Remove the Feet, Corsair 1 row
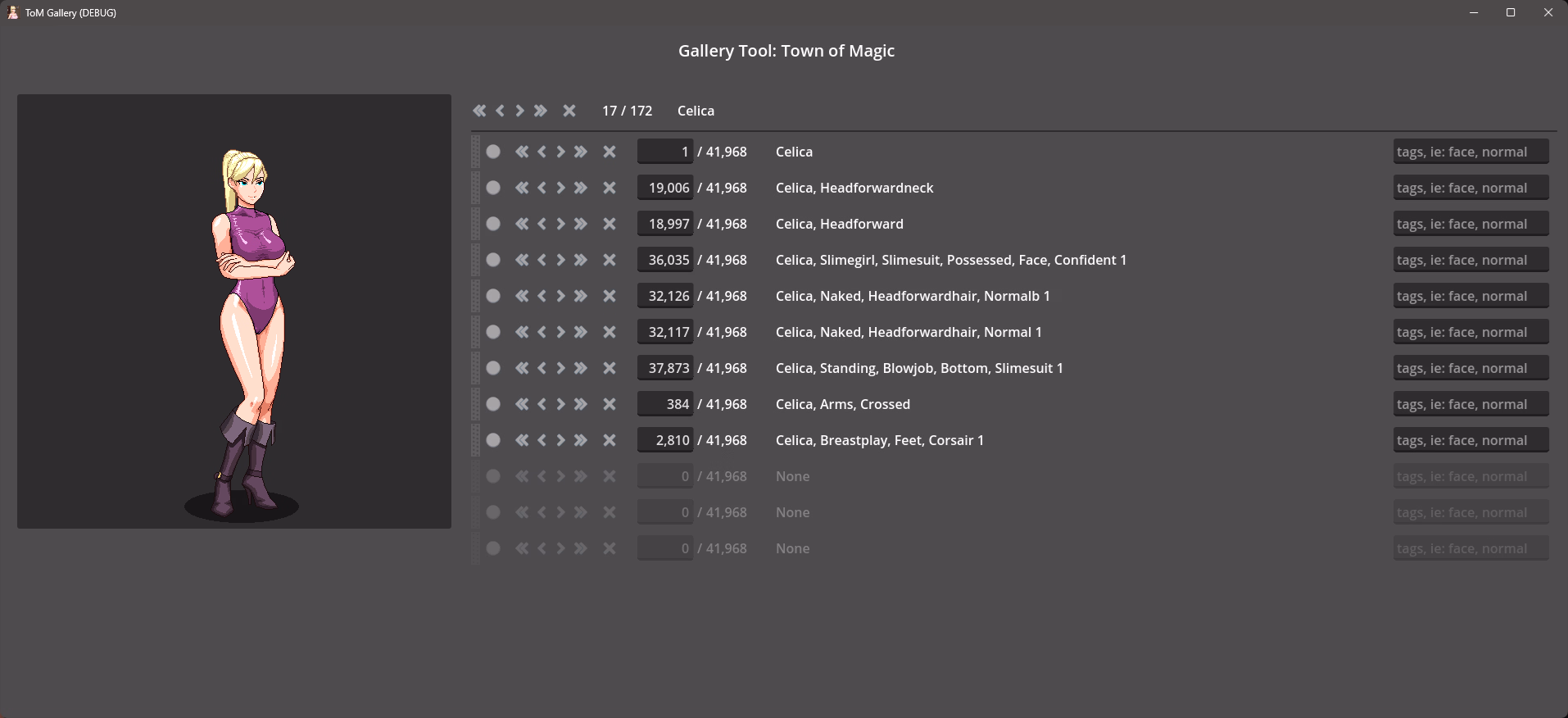The width and height of the screenshot is (1568, 718). click(x=610, y=440)
